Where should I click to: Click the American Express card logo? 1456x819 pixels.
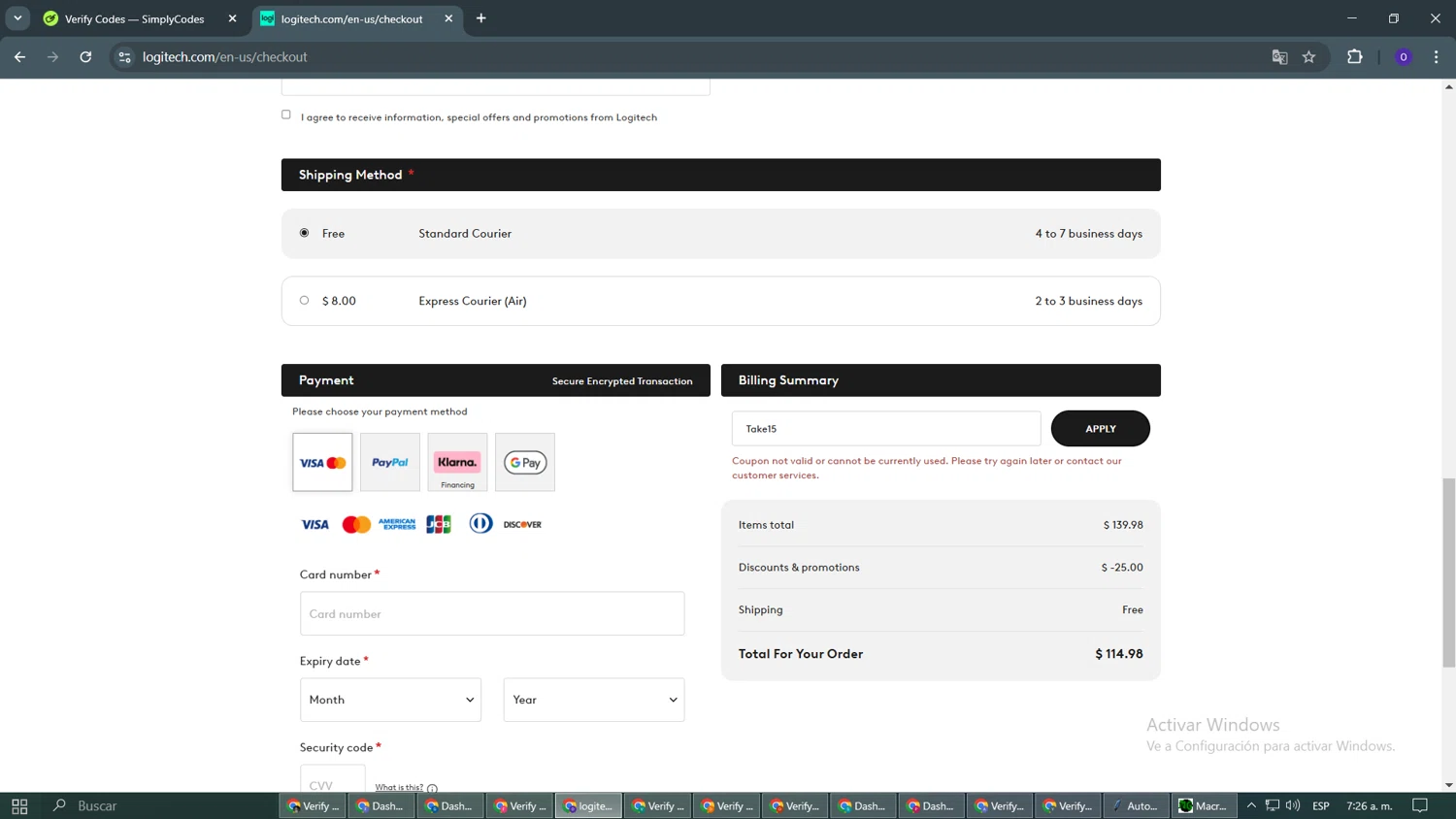click(397, 524)
